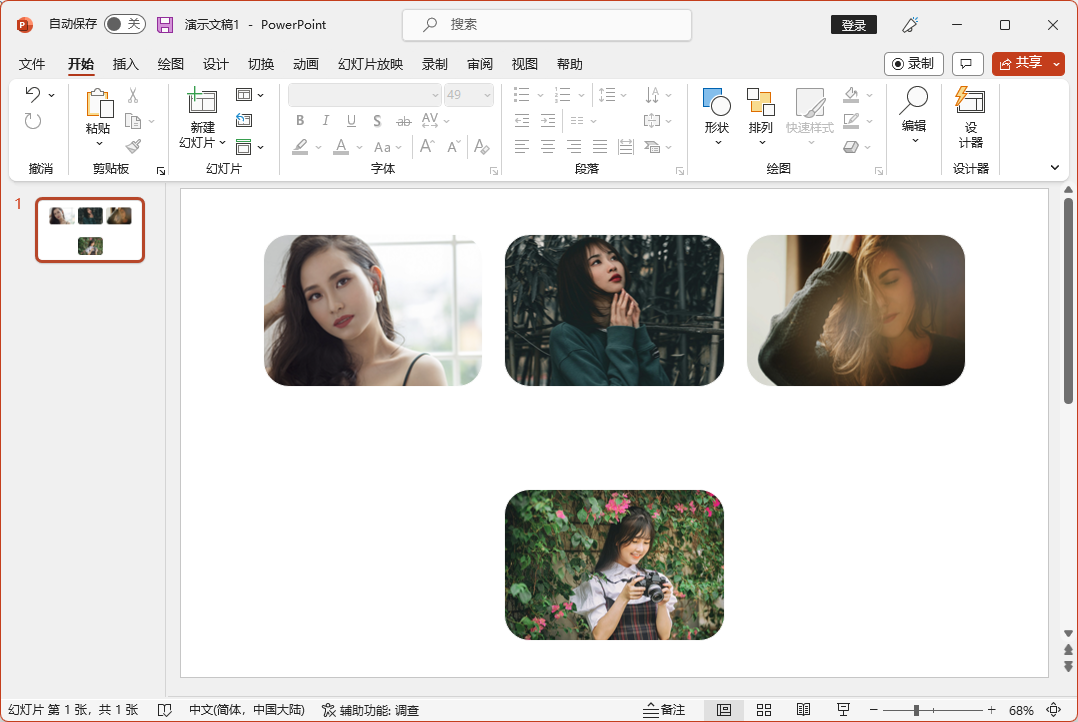Screen dimensions: 1078x722
Task: Click the zoom slider handle
Action: 916,710
